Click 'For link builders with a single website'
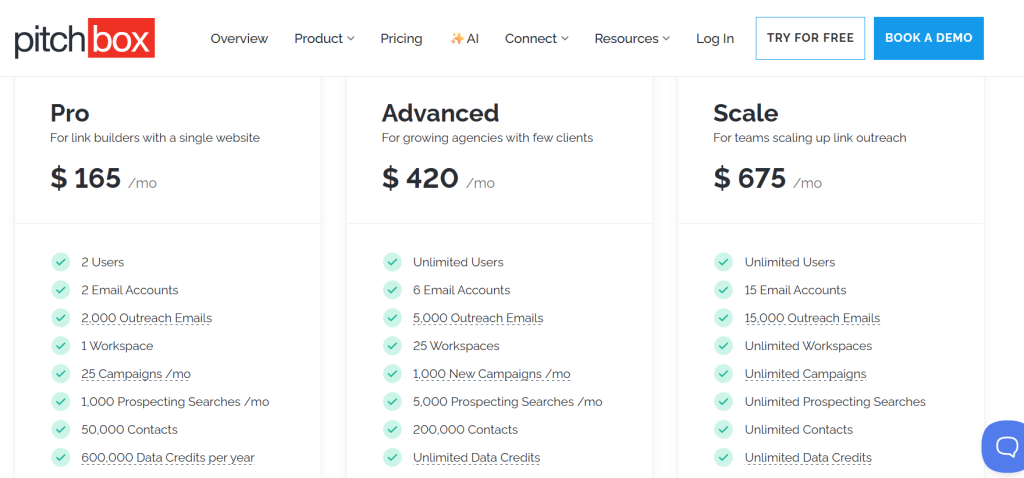The height and width of the screenshot is (478, 1024). [155, 138]
